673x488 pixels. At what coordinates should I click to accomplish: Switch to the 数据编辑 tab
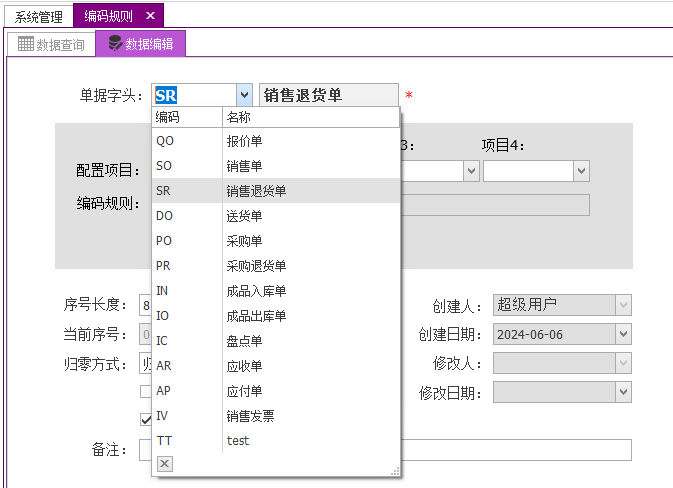pos(141,43)
